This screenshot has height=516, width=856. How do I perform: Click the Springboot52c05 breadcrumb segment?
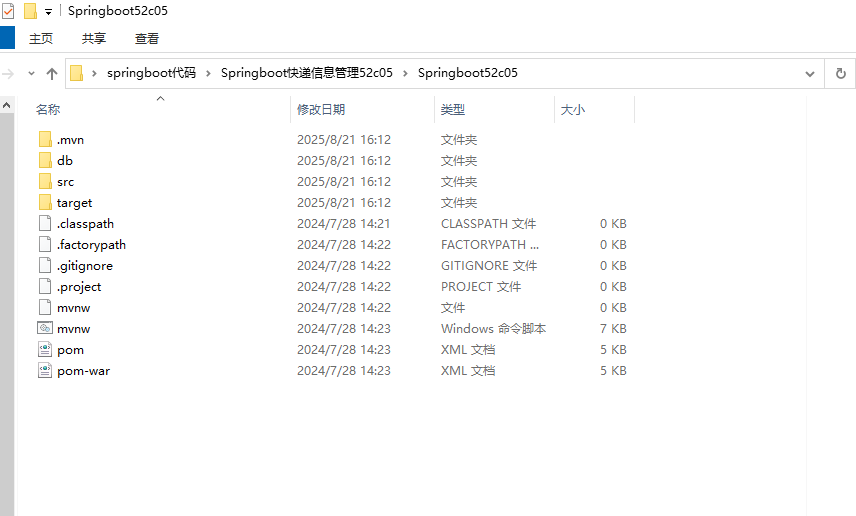pos(468,73)
